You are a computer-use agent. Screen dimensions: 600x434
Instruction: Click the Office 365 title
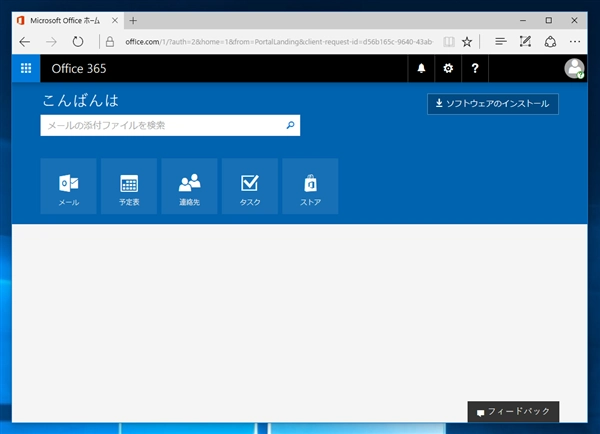(79, 69)
